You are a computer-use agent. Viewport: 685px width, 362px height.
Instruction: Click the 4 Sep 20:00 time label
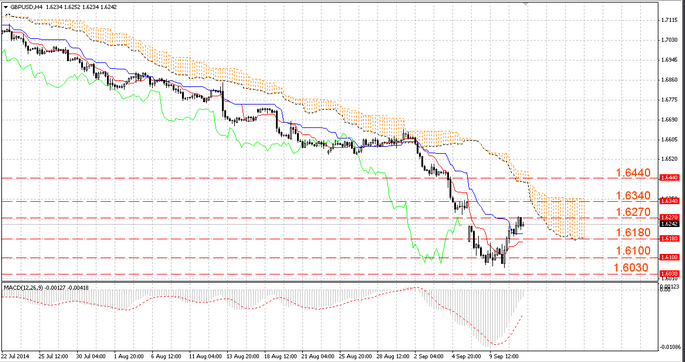pyautogui.click(x=465, y=356)
